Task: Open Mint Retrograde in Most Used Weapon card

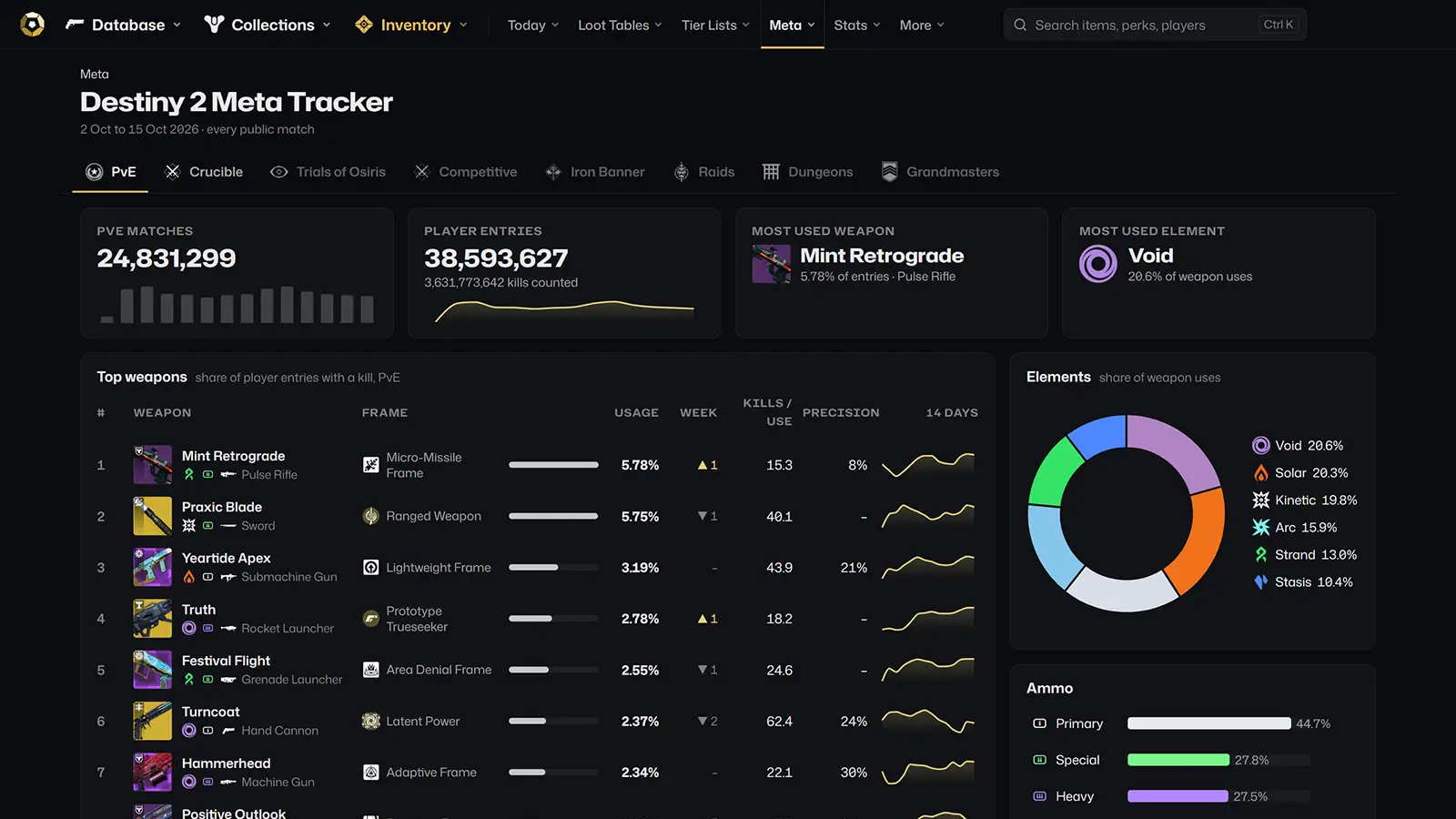Action: pos(882,256)
